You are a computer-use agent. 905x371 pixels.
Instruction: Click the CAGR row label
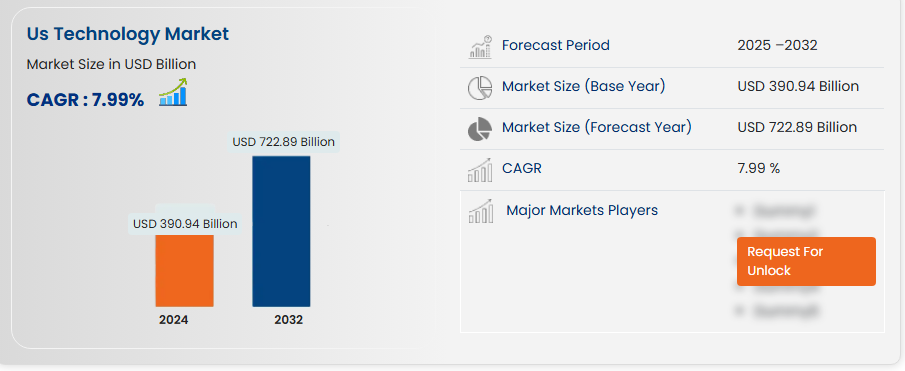pos(522,168)
